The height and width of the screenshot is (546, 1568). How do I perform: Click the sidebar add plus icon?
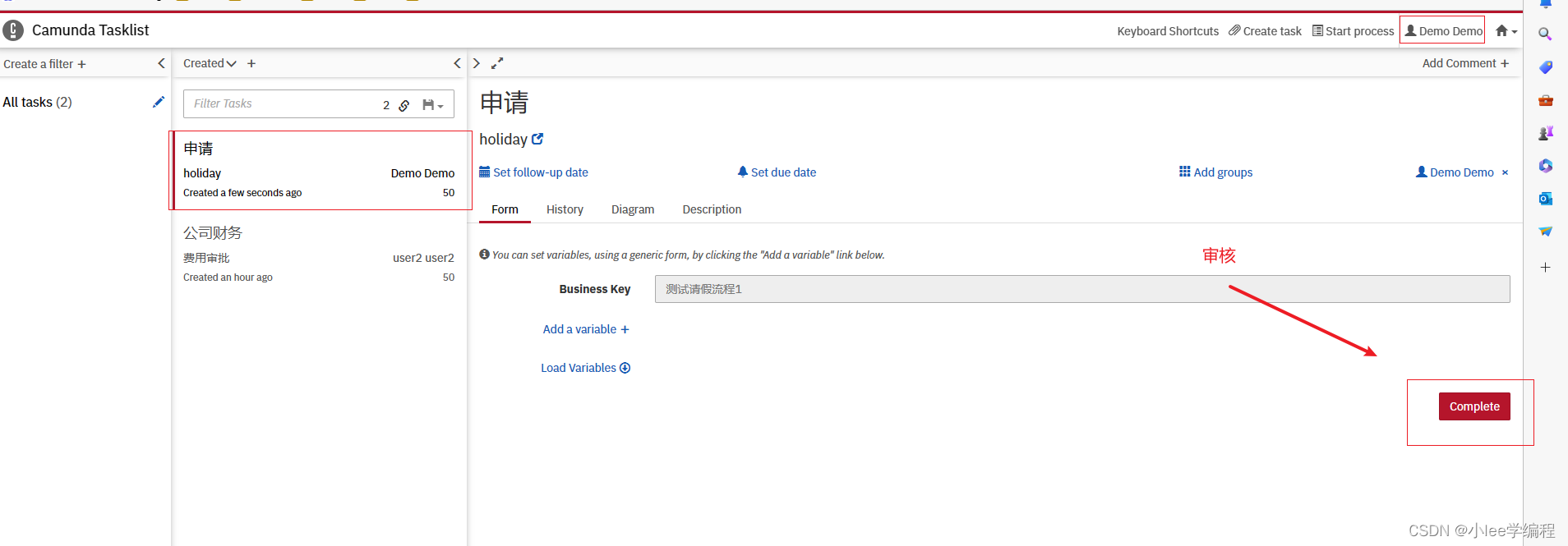point(1545,268)
